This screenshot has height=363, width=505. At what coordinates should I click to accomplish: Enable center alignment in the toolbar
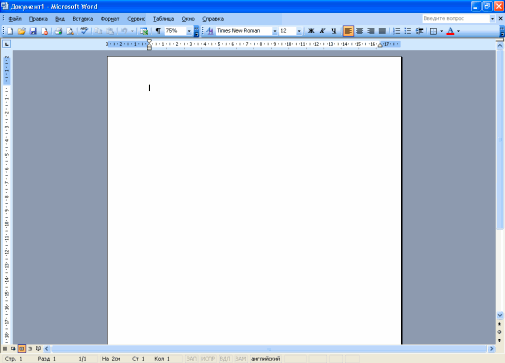359,31
